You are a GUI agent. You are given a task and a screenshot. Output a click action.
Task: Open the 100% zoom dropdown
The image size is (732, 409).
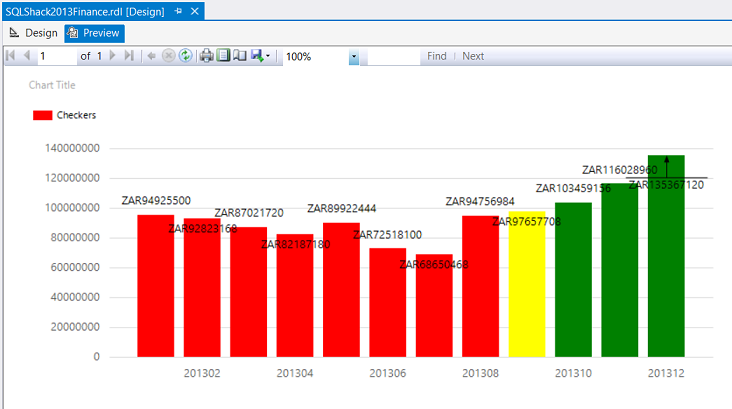[354, 56]
